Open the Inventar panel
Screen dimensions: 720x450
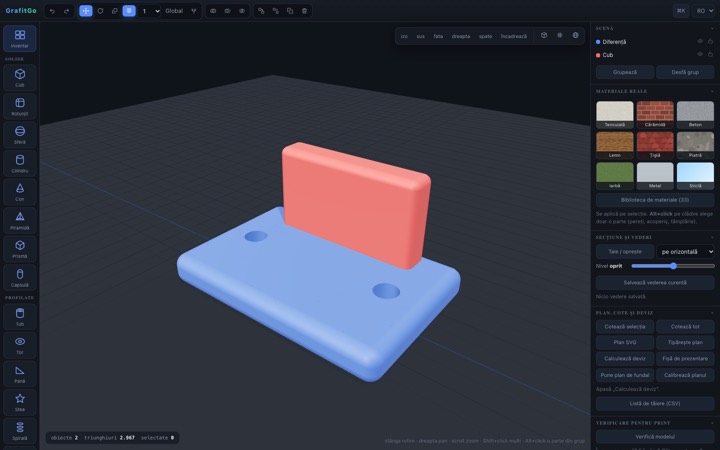20,39
